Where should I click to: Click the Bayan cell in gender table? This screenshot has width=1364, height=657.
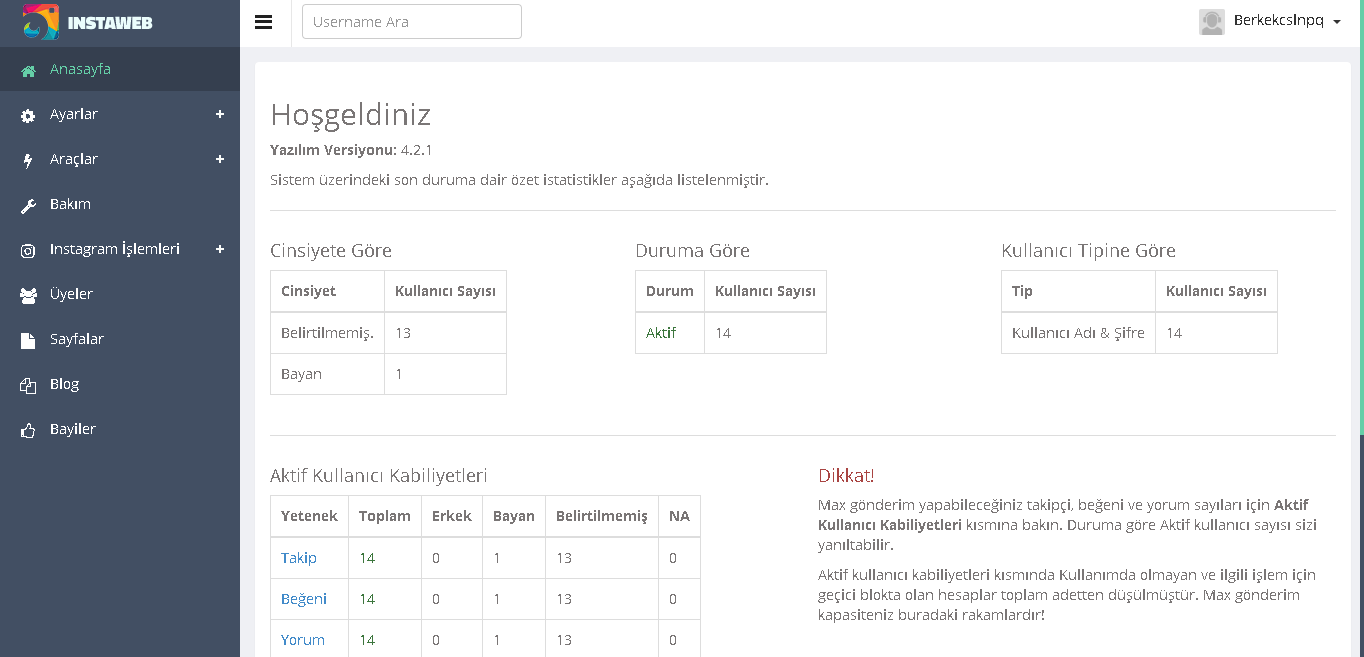pyautogui.click(x=328, y=374)
